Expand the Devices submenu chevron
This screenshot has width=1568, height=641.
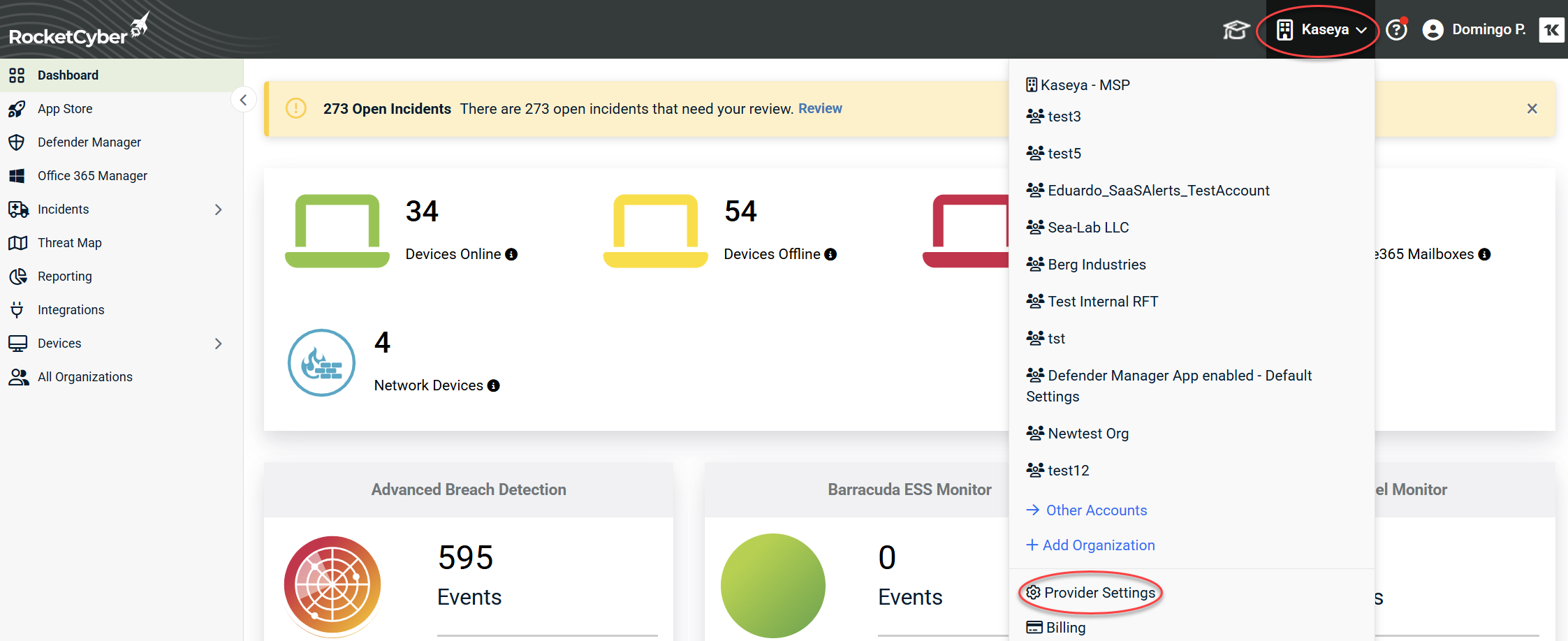[219, 344]
